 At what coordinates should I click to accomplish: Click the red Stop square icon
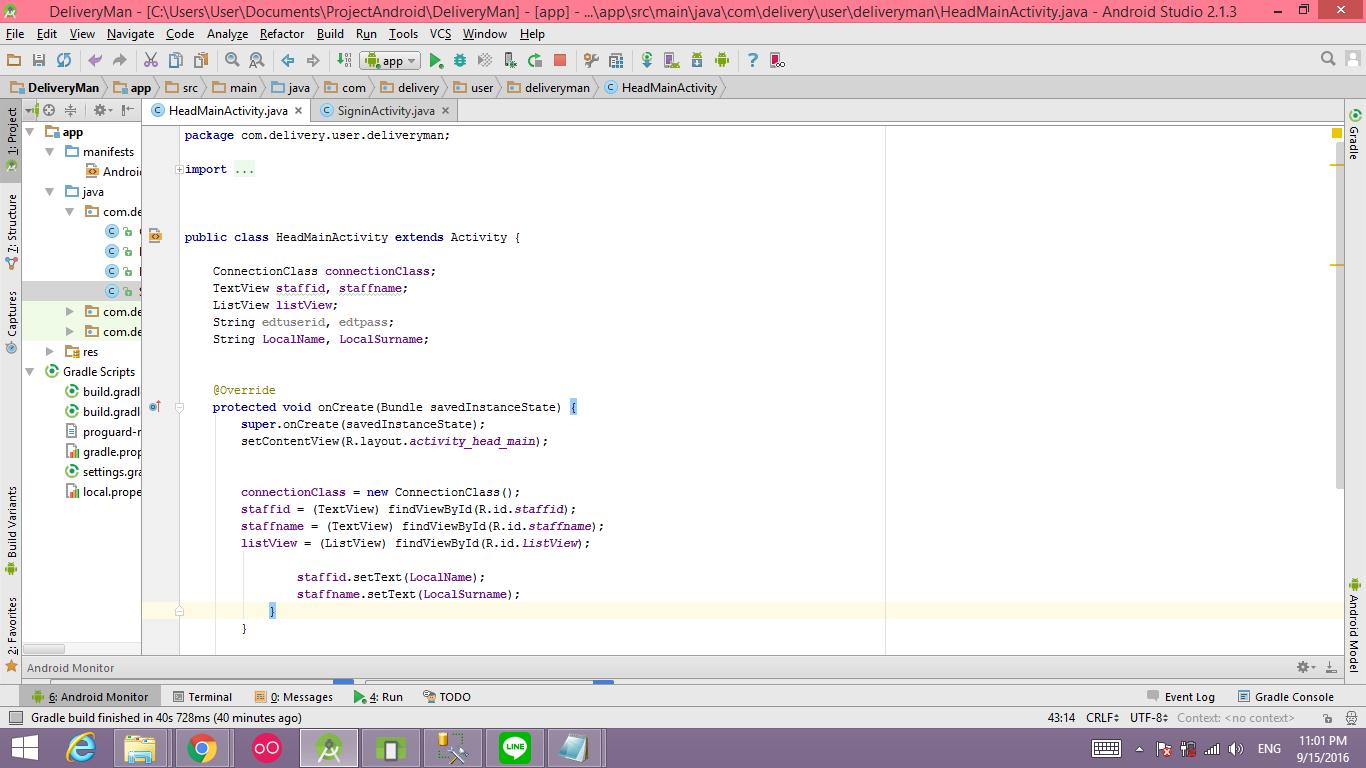(560, 61)
